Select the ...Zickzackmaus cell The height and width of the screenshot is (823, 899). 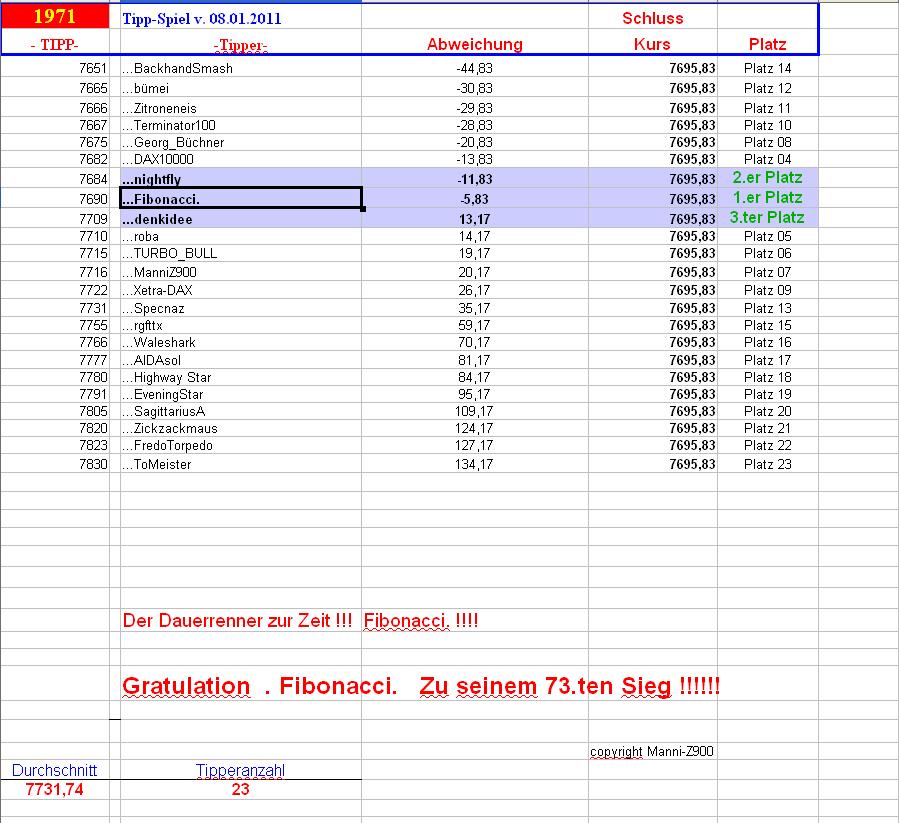[240, 428]
